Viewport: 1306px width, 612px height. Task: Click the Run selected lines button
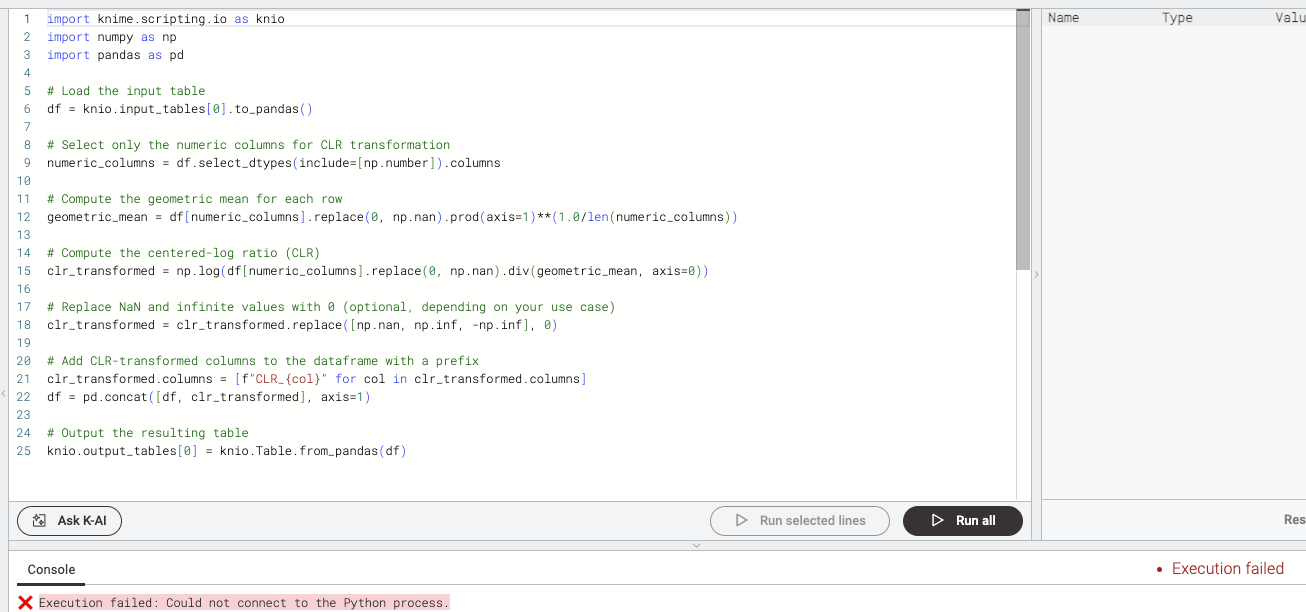click(x=799, y=521)
